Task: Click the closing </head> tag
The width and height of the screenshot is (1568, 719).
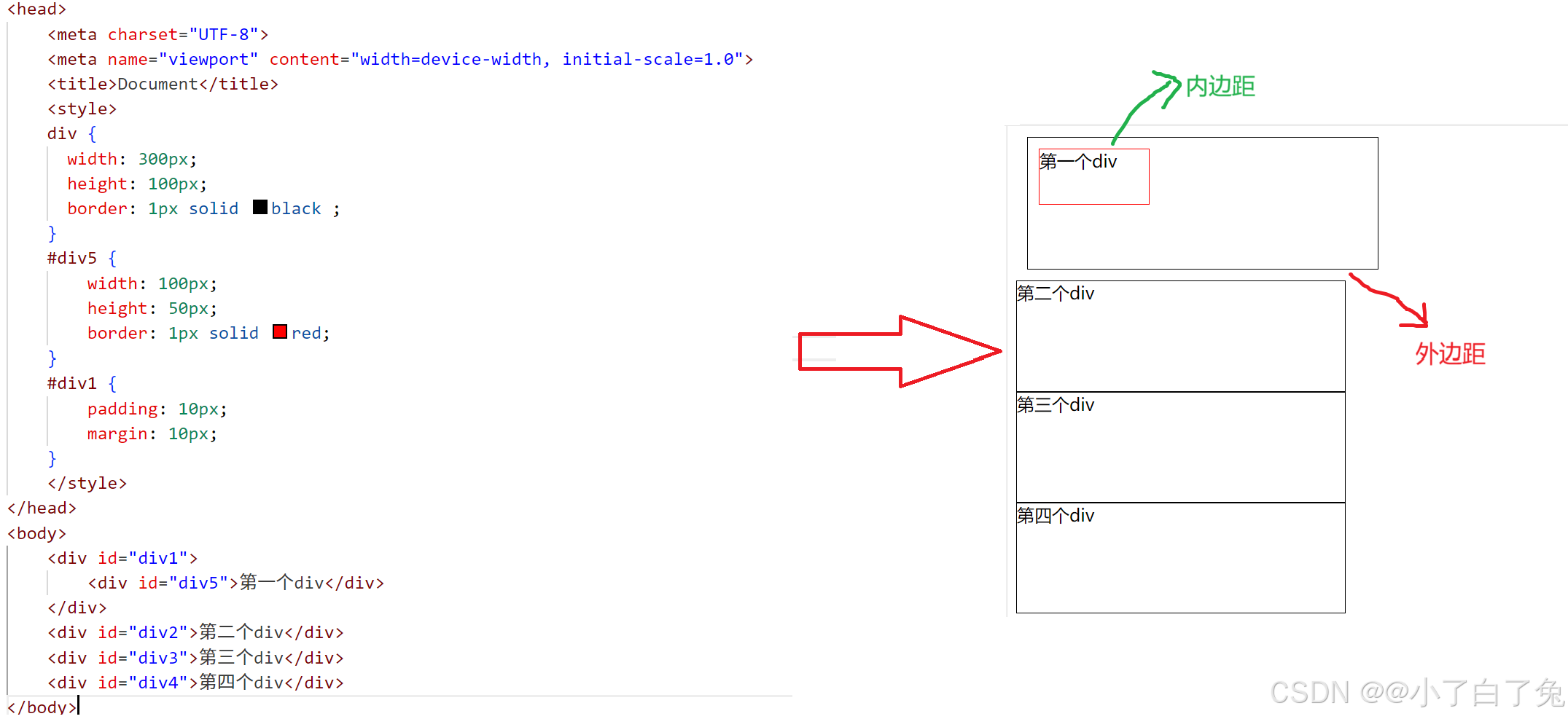Action: coord(42,508)
